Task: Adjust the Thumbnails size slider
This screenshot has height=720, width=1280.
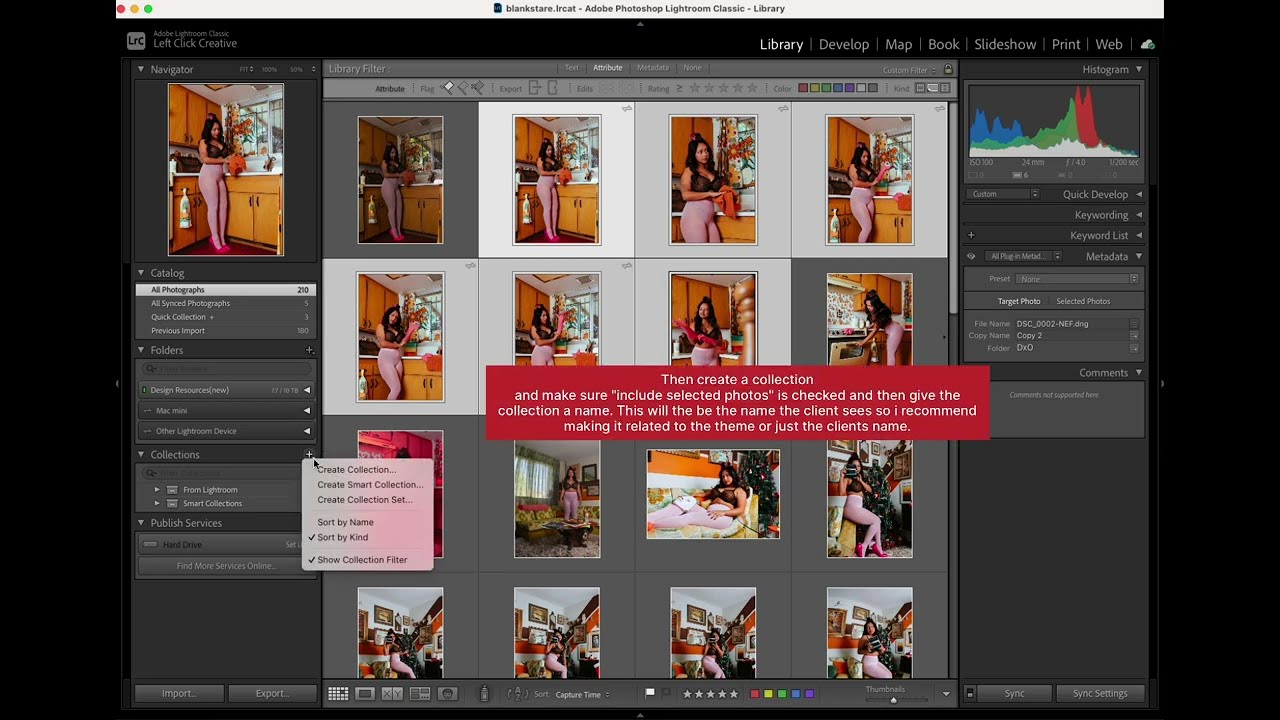Action: [x=893, y=699]
